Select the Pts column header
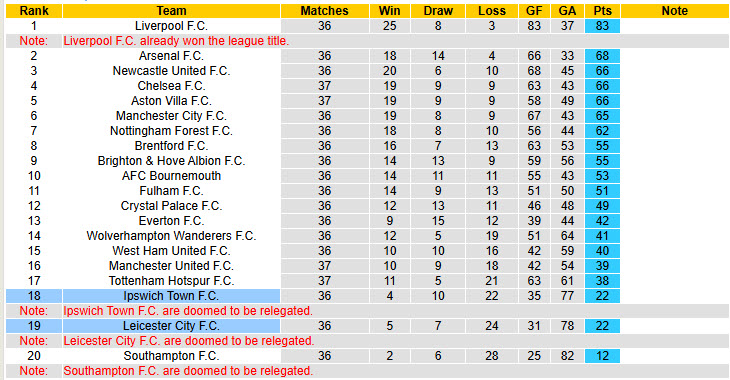Image resolution: width=730 pixels, height=380 pixels. point(602,11)
